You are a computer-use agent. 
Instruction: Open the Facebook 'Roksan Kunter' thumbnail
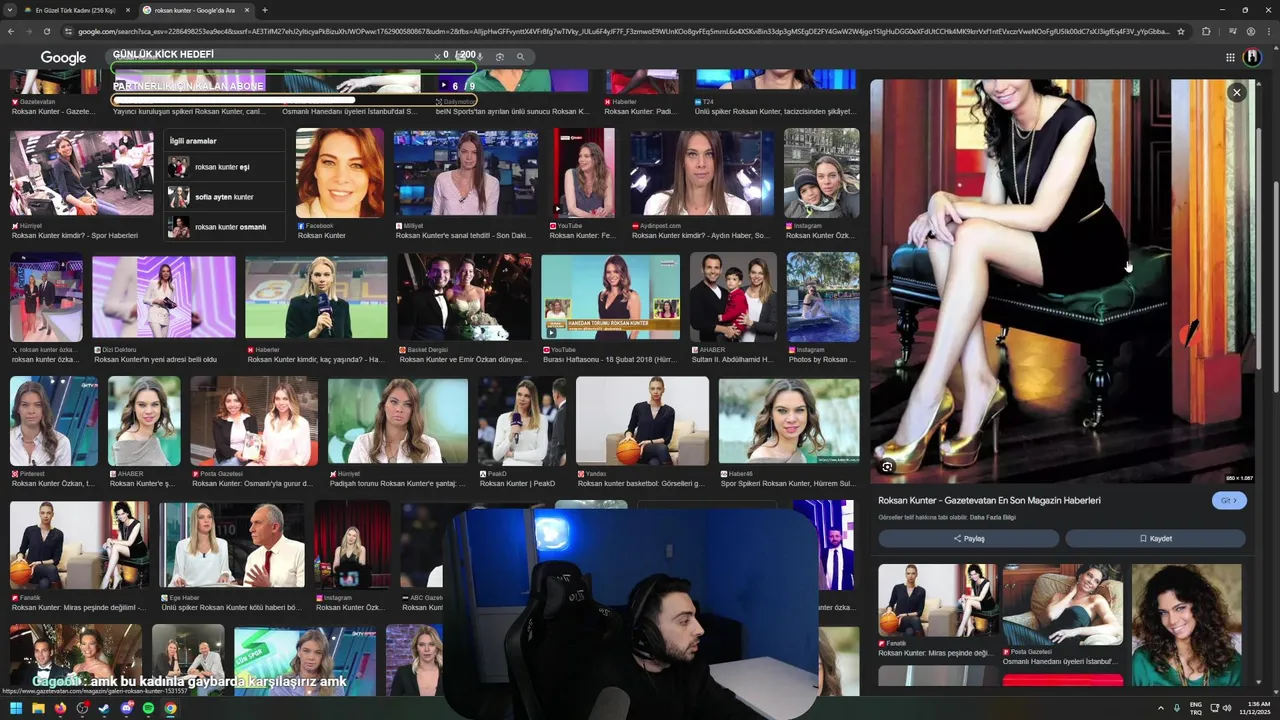(340, 173)
